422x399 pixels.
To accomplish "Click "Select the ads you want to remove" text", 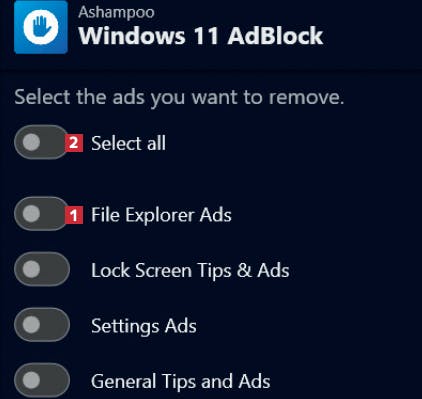I will pos(179,98).
